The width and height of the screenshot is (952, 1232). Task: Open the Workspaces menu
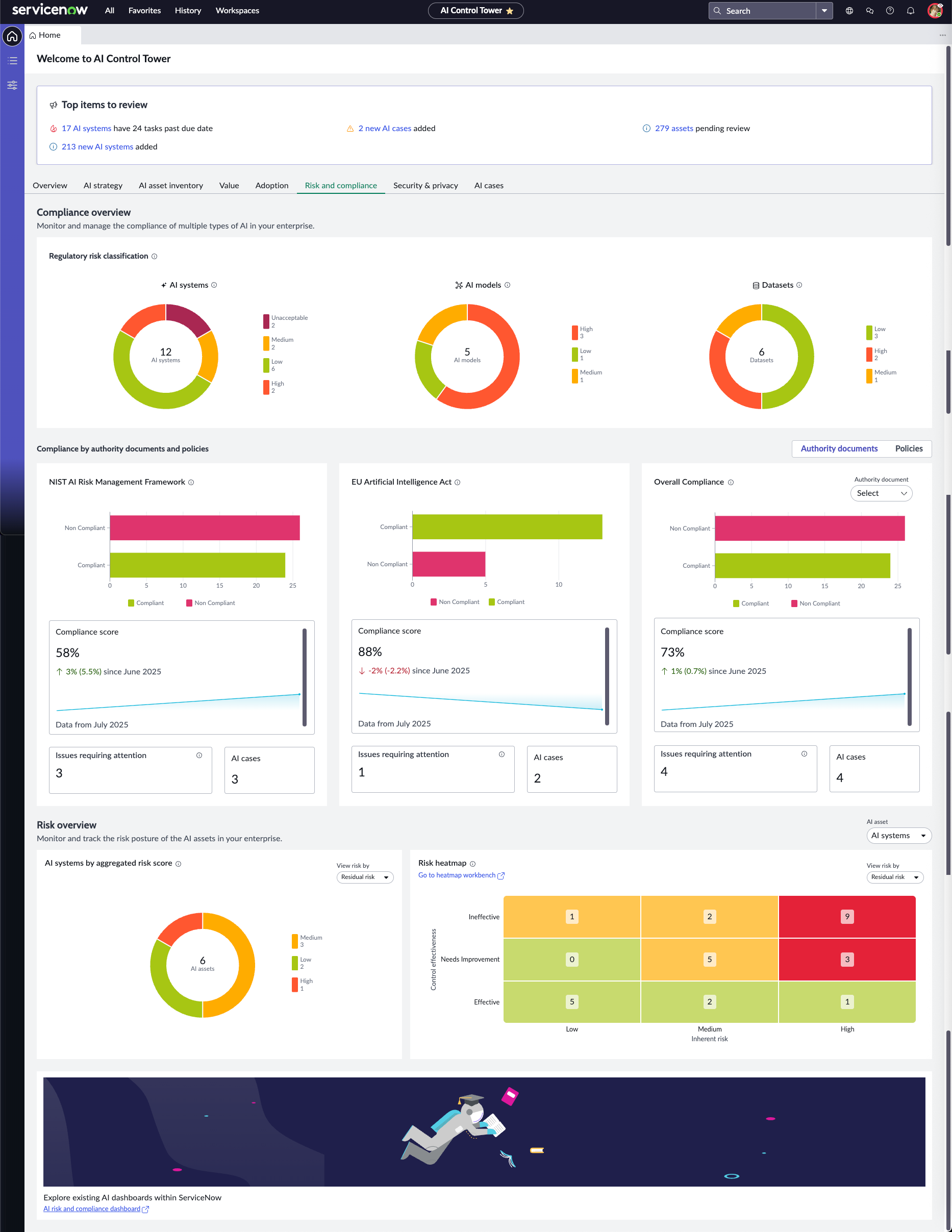click(x=237, y=11)
